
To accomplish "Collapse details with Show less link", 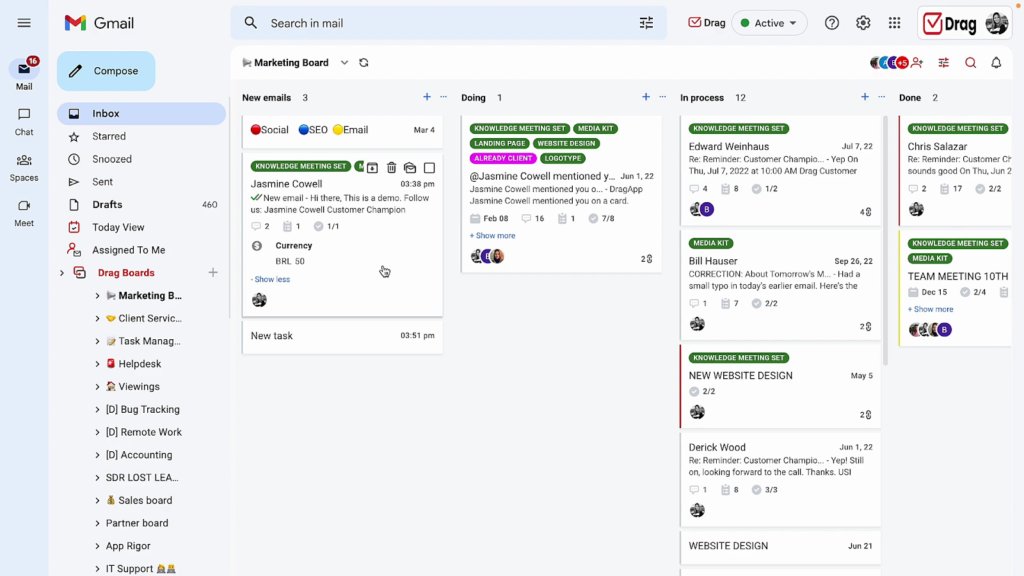I will (270, 279).
